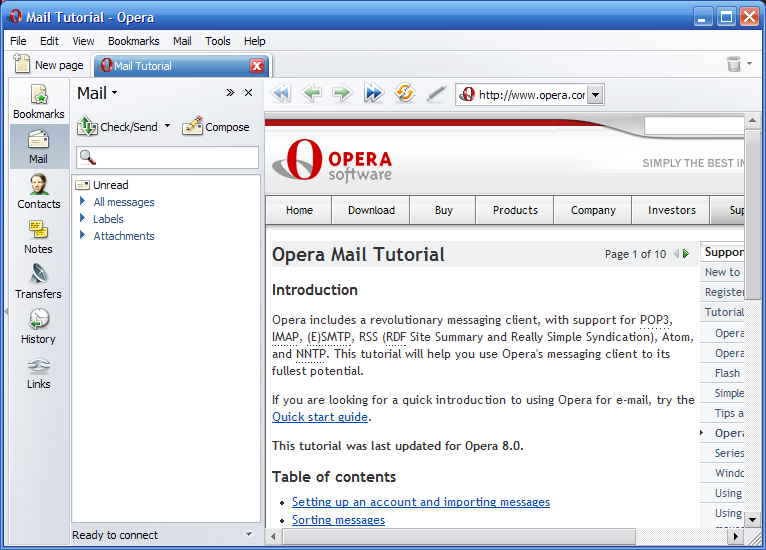Screen dimensions: 766x550
Task: Open the Mail menu
Action: 182,41
